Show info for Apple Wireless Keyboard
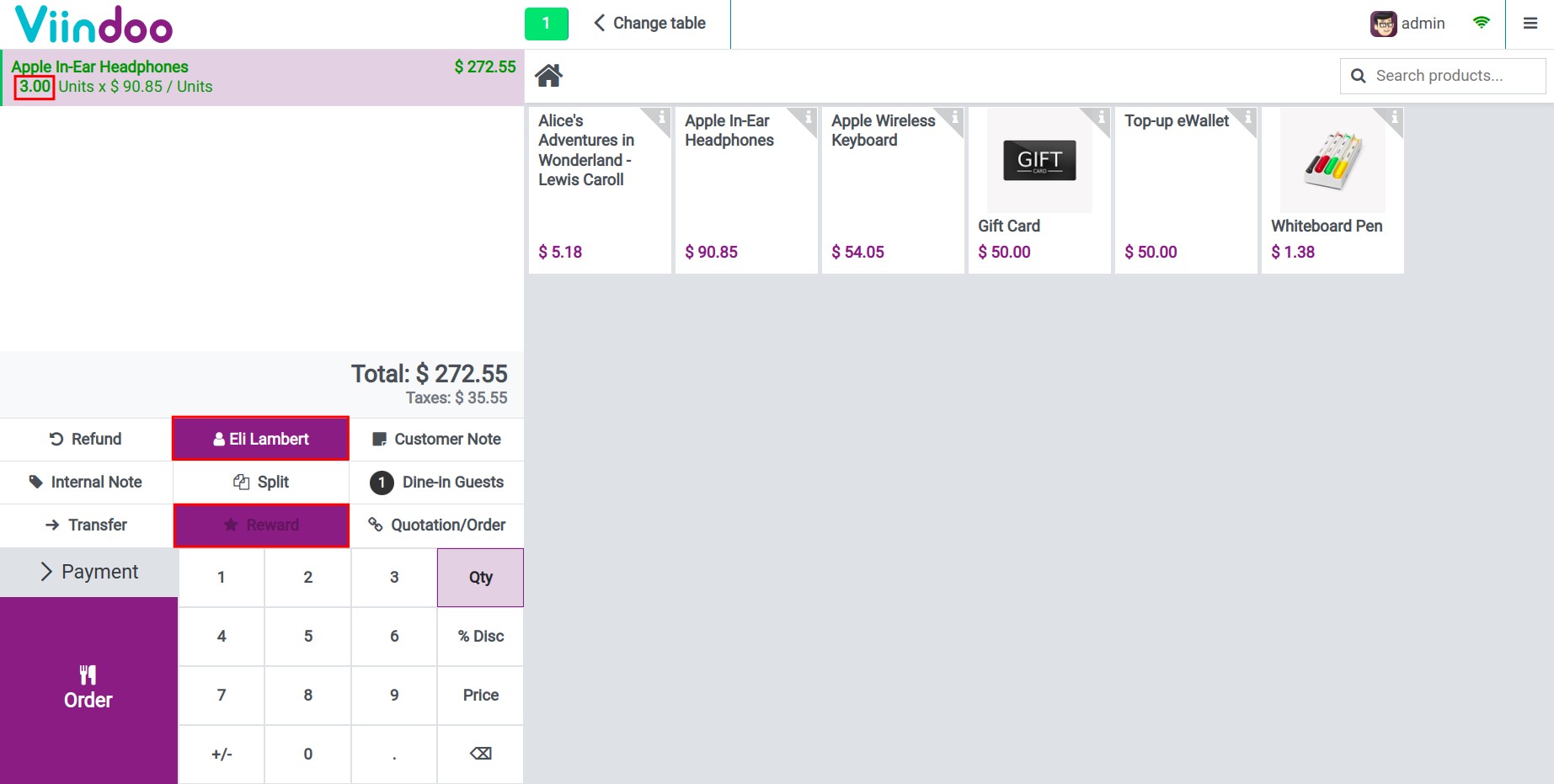 [953, 117]
